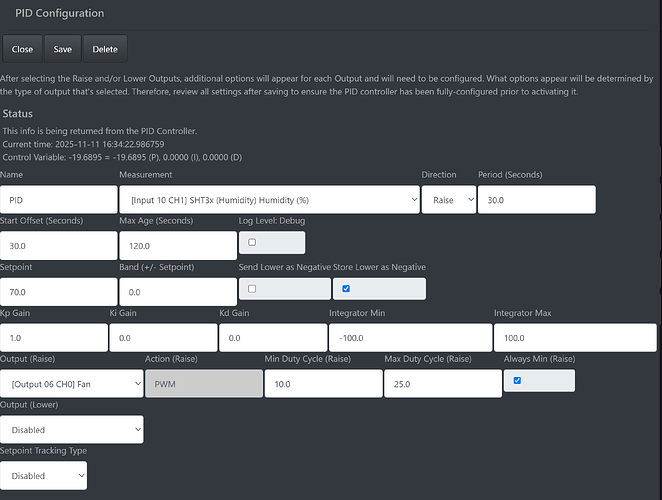662x500 pixels.
Task: Open the Measurement dropdown
Action: click(269, 200)
